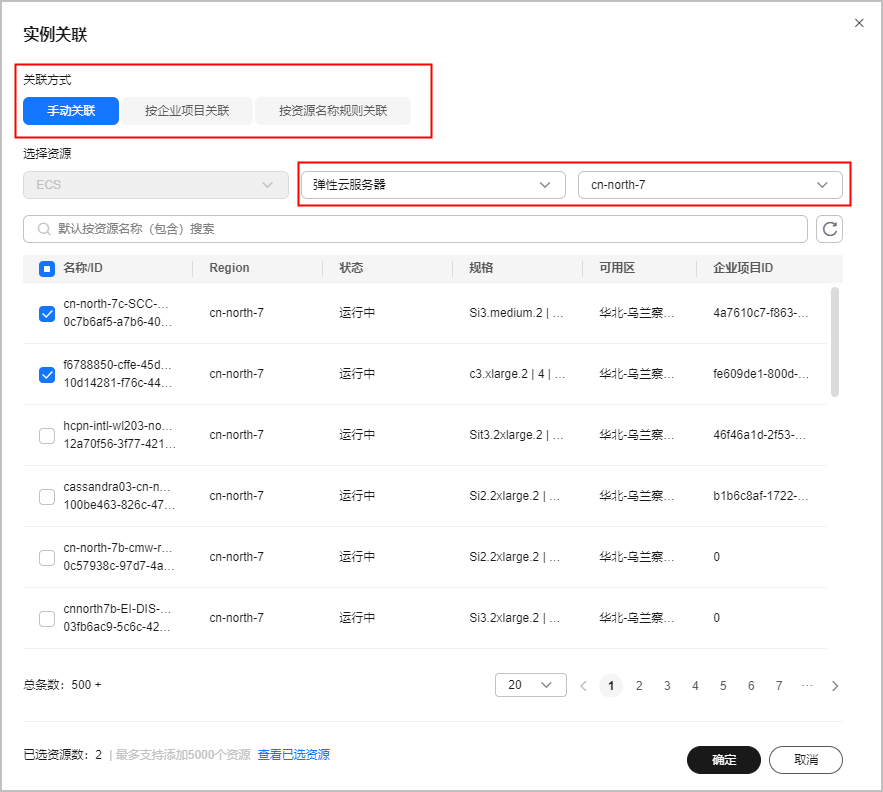Uncheck the f6788850-cffe-45d row checkbox

coord(47,374)
